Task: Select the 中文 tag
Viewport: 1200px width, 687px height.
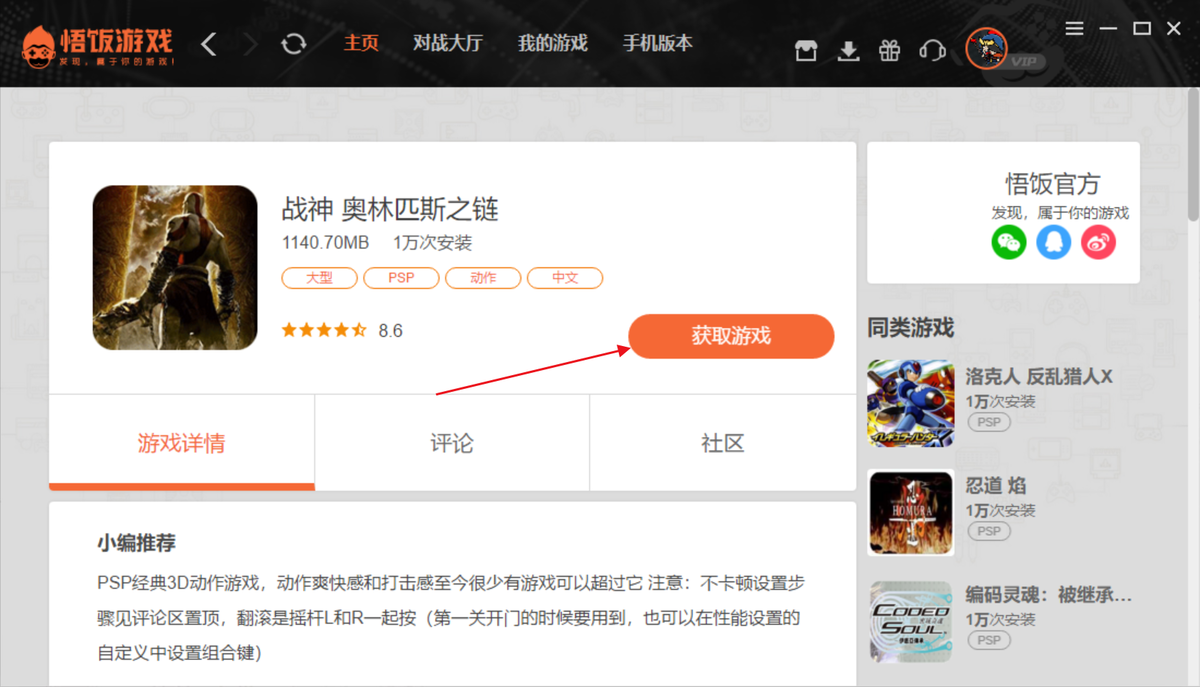Action: point(565,278)
